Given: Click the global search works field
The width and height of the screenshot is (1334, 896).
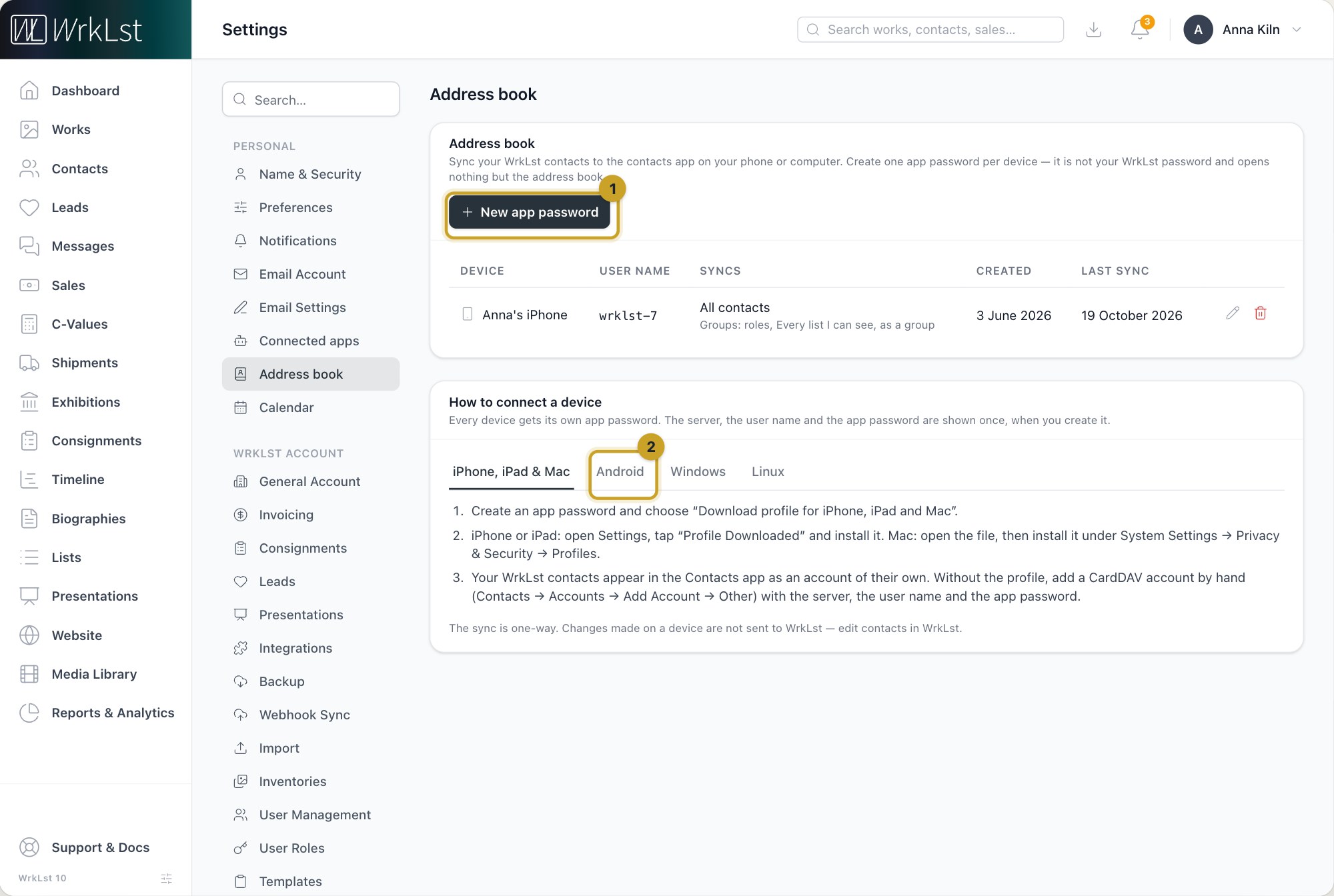Looking at the screenshot, I should (x=930, y=29).
